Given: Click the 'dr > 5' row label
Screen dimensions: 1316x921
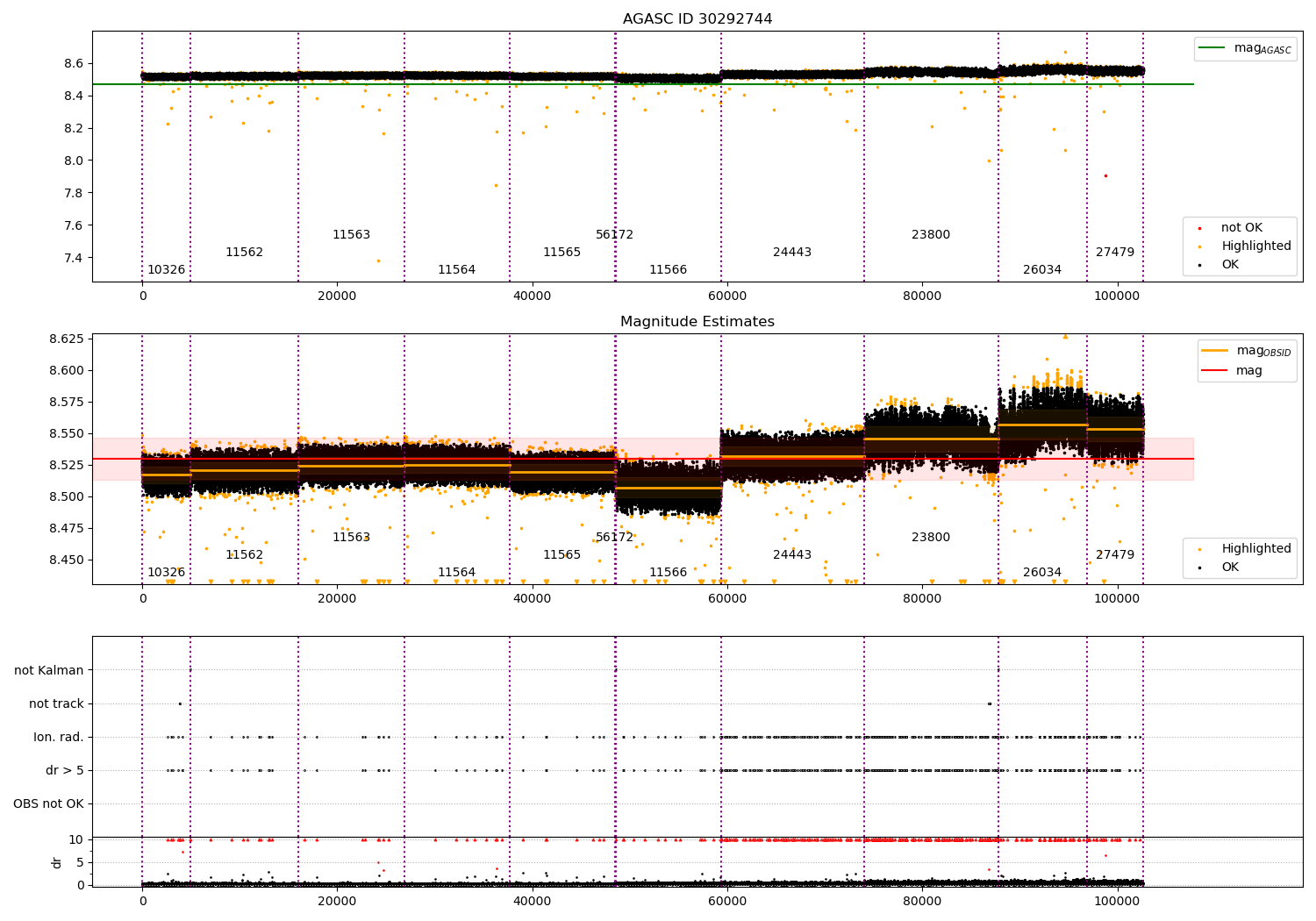Looking at the screenshot, I should pos(65,770).
